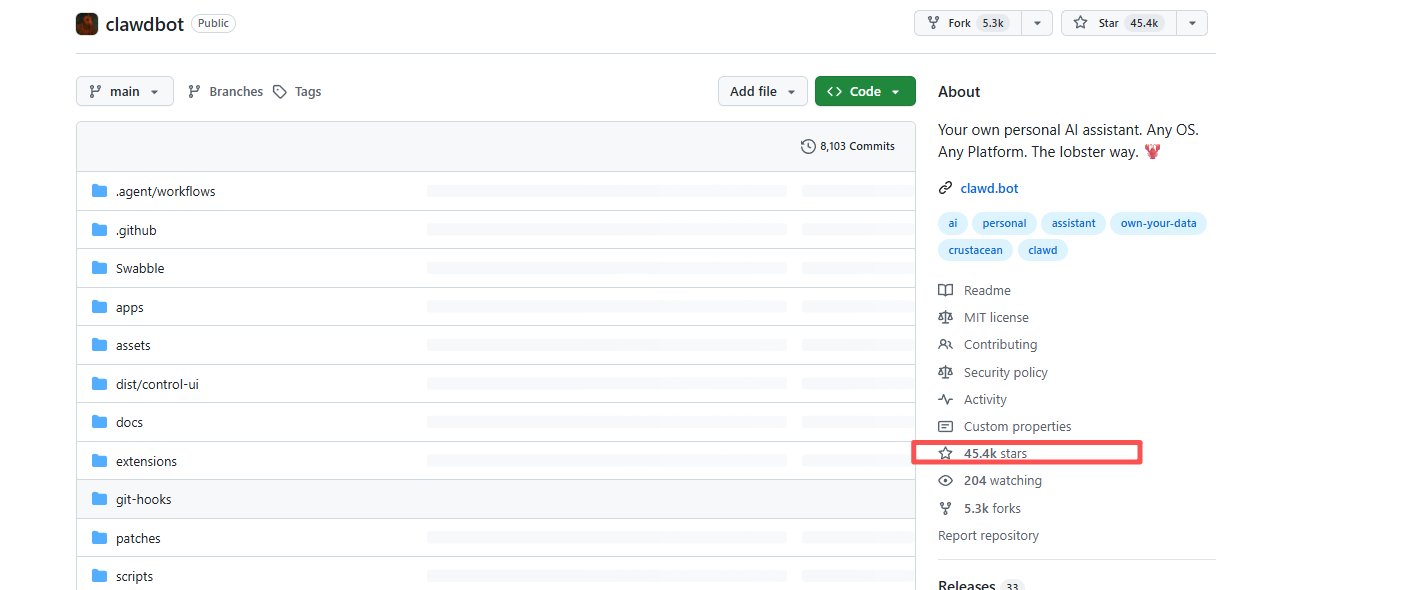
Task: Open the main branch selector
Action: (125, 91)
